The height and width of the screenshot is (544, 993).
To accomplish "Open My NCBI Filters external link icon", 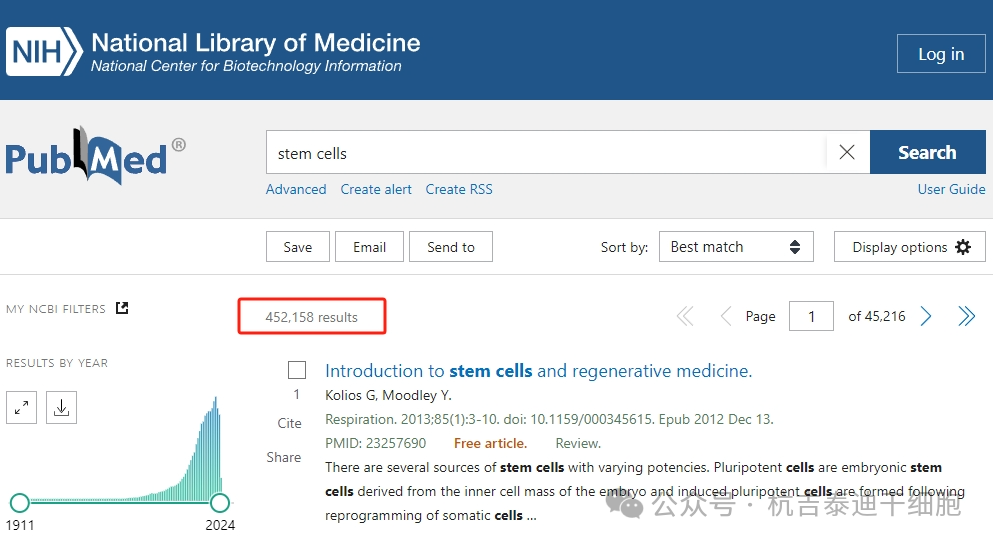I will pyautogui.click(x=122, y=308).
